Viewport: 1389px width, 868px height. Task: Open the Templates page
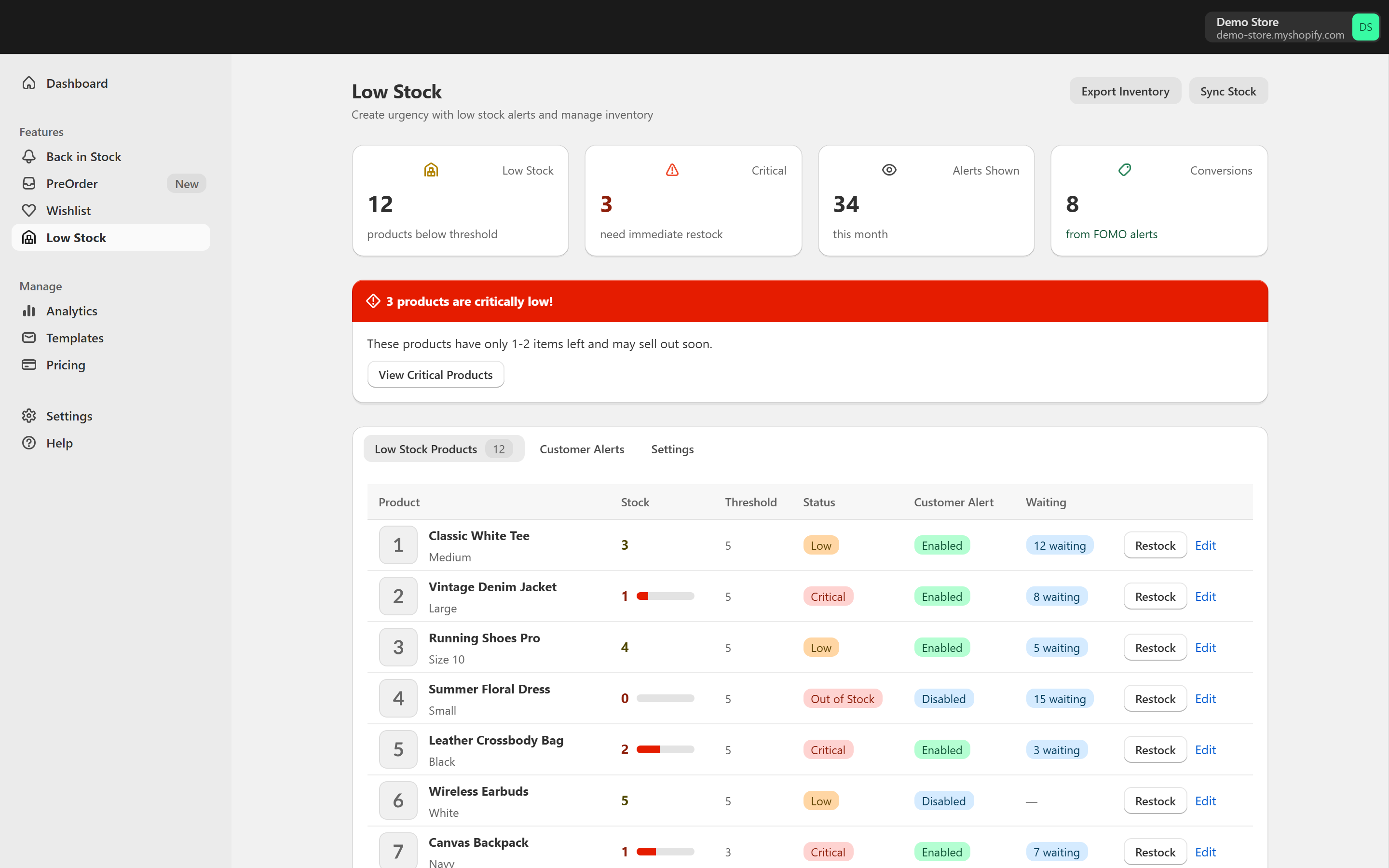111,338
